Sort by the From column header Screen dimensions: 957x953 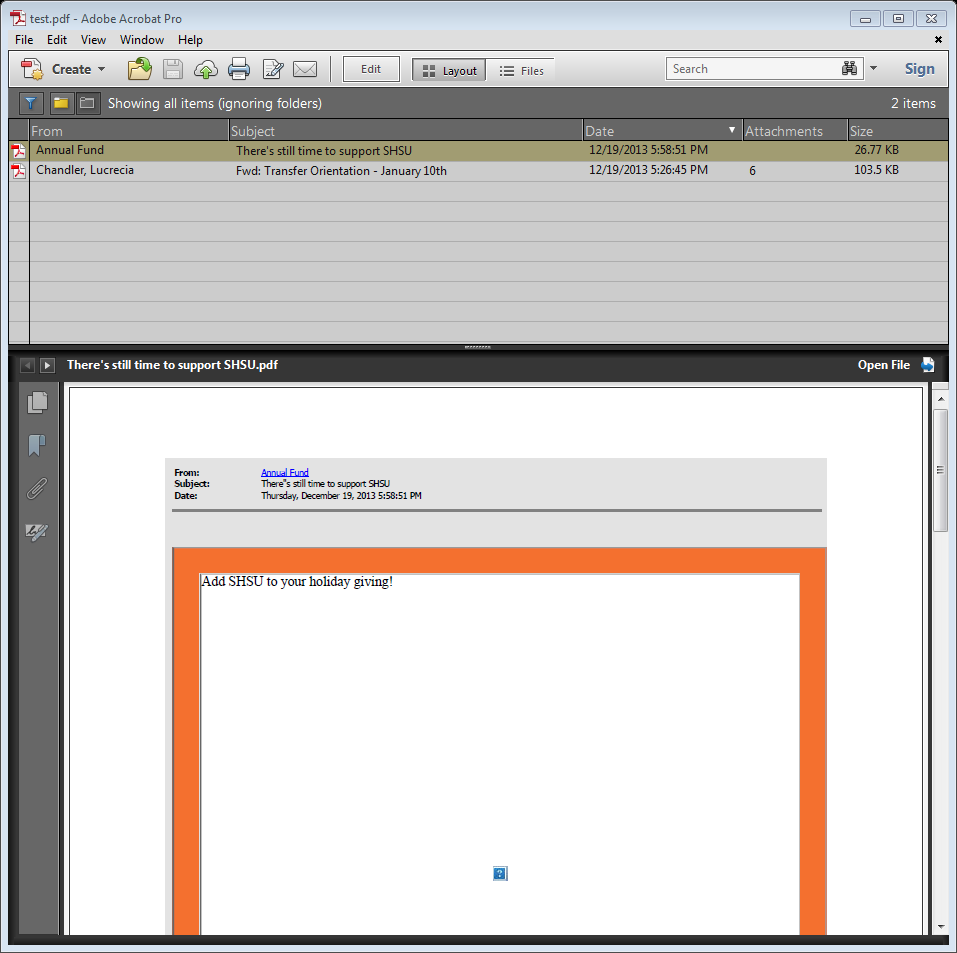[x=129, y=131]
